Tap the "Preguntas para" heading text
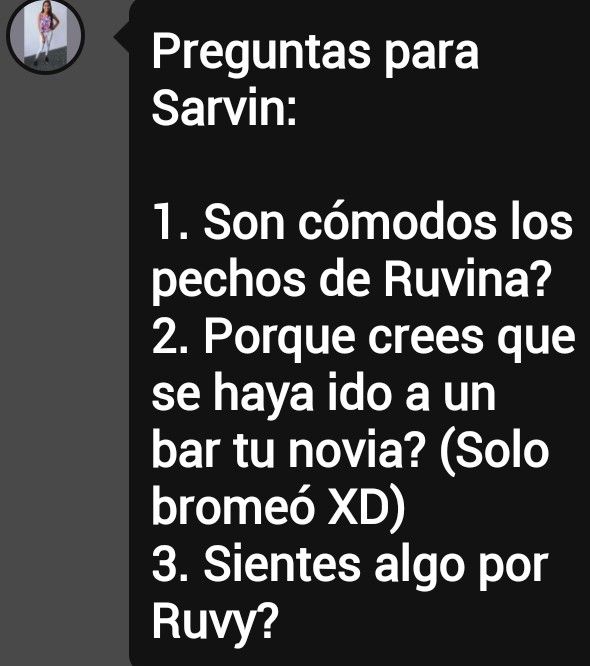The width and height of the screenshot is (590, 666). pyautogui.click(x=316, y=53)
